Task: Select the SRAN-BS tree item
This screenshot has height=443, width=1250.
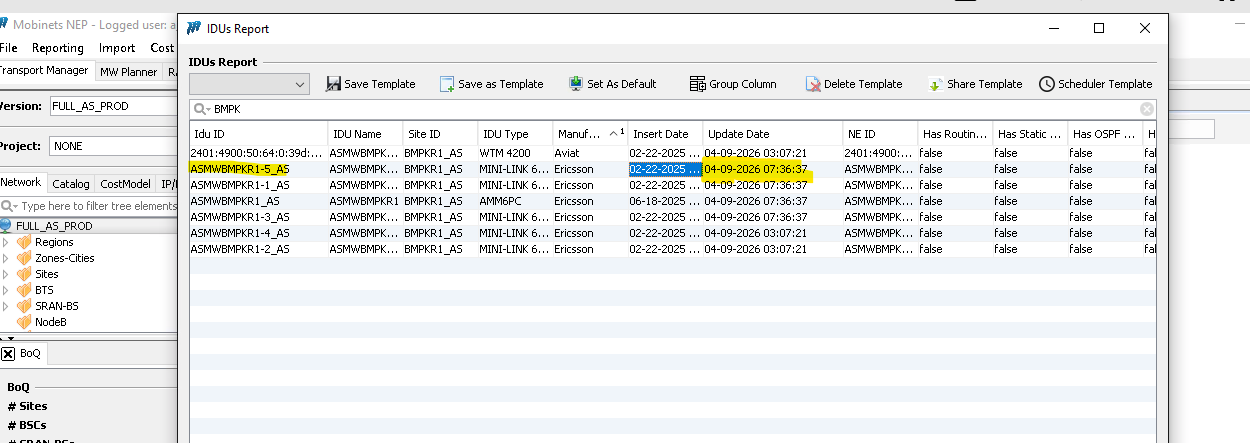Action: pos(58,306)
